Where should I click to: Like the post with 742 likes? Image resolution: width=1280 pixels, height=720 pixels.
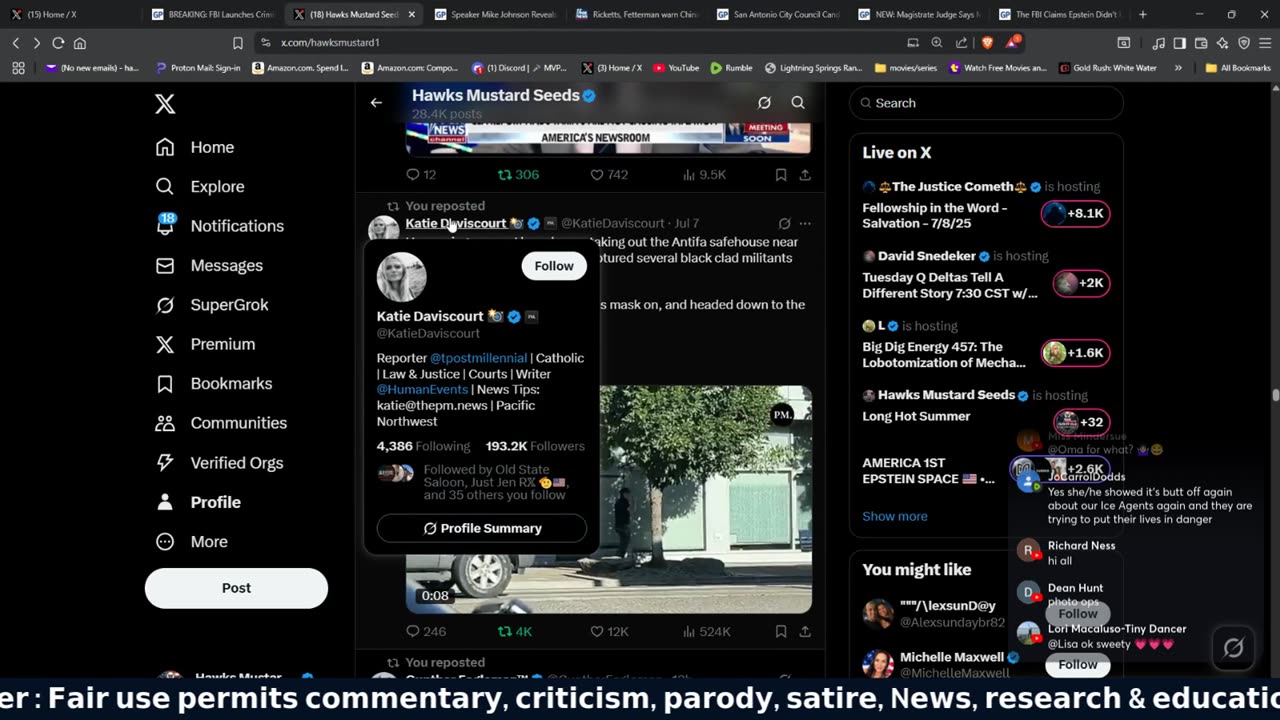point(609,174)
